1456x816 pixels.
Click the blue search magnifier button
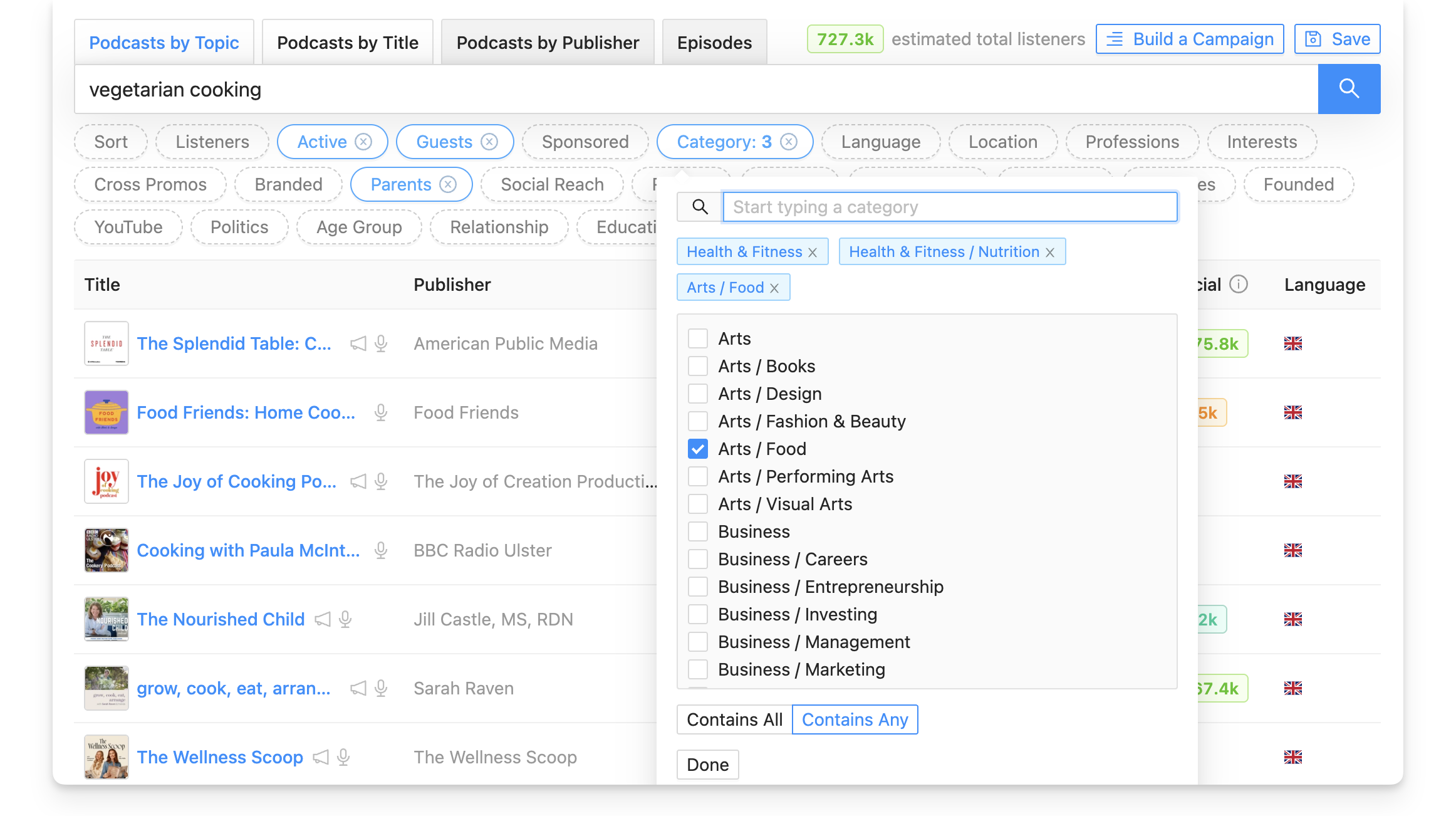(1348, 89)
